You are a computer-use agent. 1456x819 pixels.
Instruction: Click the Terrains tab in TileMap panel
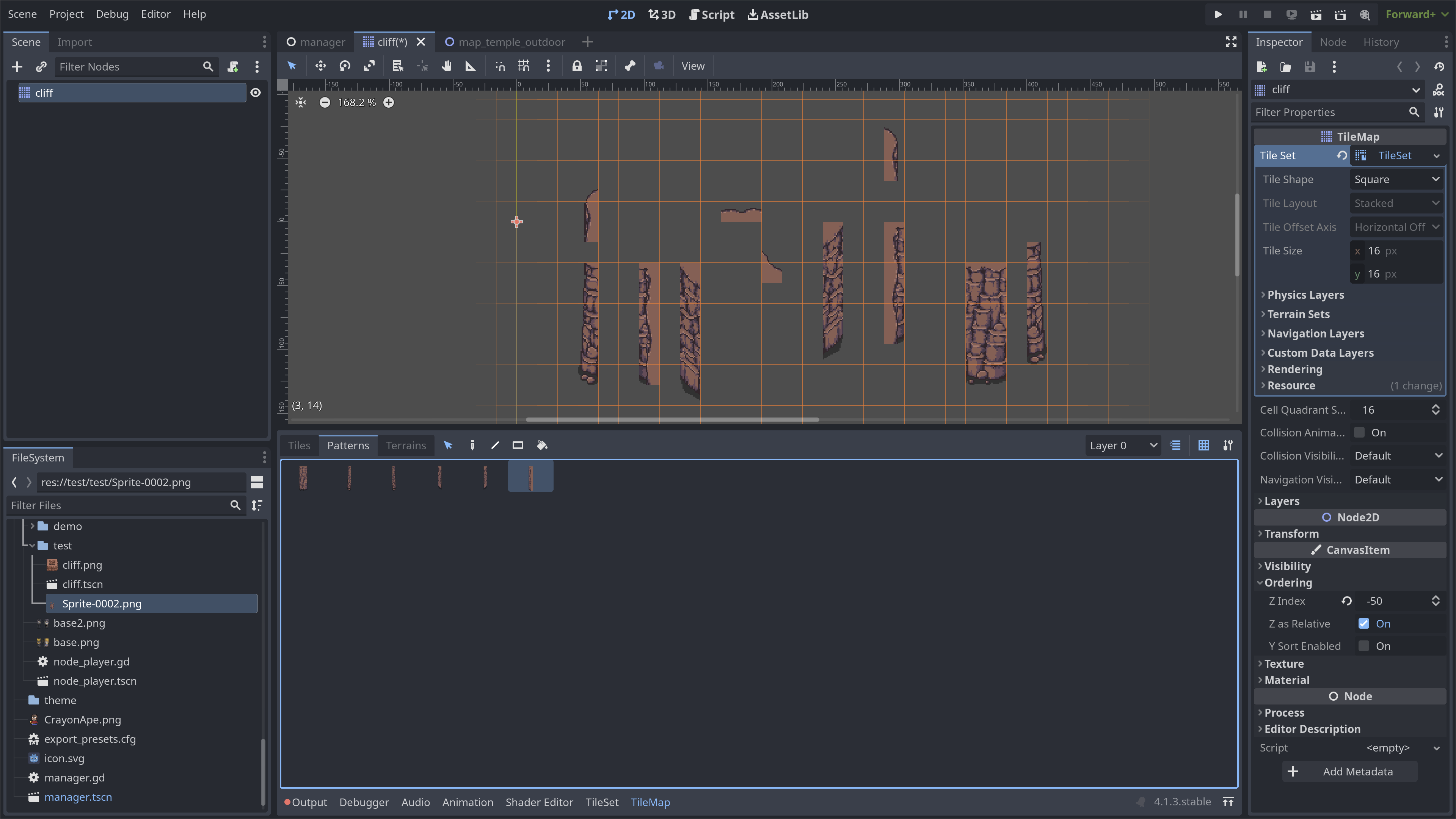[x=405, y=446]
